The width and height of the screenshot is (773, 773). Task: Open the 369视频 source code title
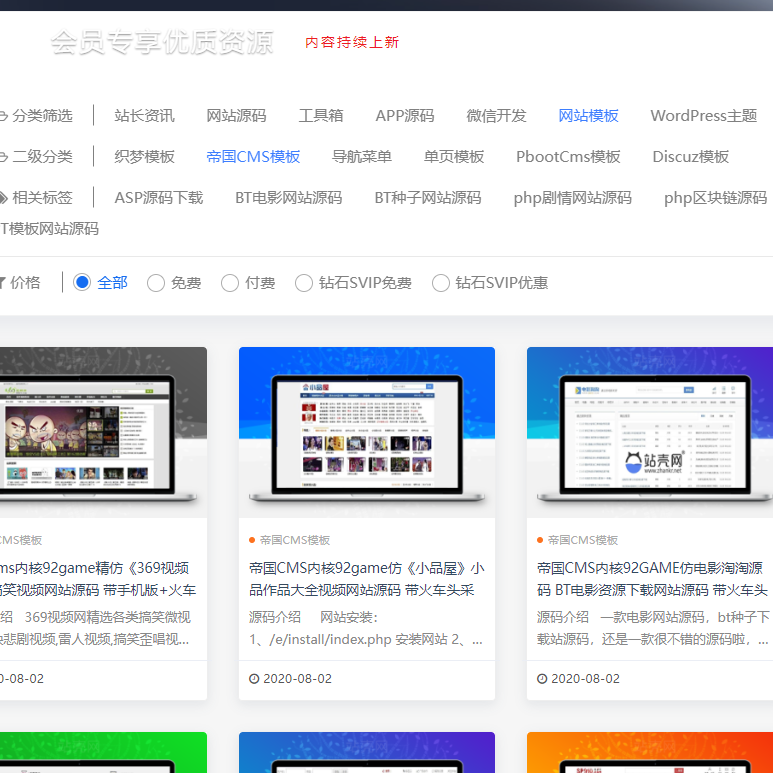point(98,579)
